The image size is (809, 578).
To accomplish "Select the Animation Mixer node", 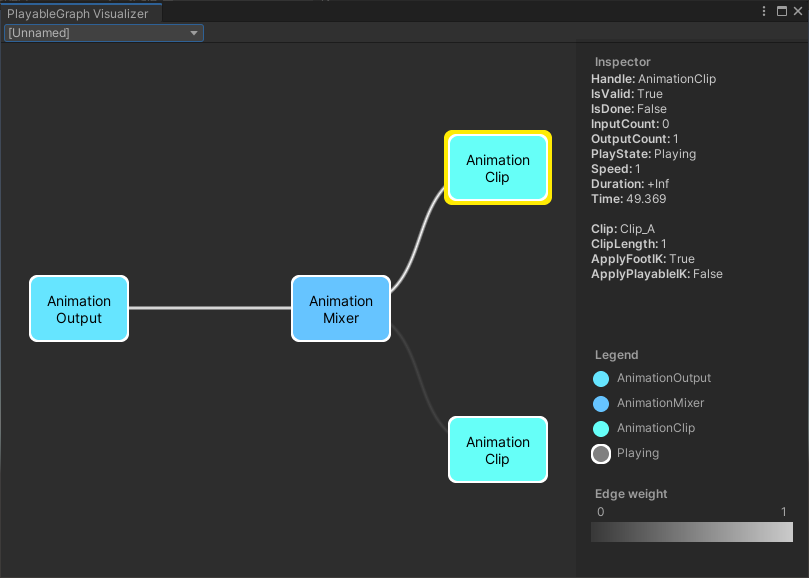I will click(341, 308).
